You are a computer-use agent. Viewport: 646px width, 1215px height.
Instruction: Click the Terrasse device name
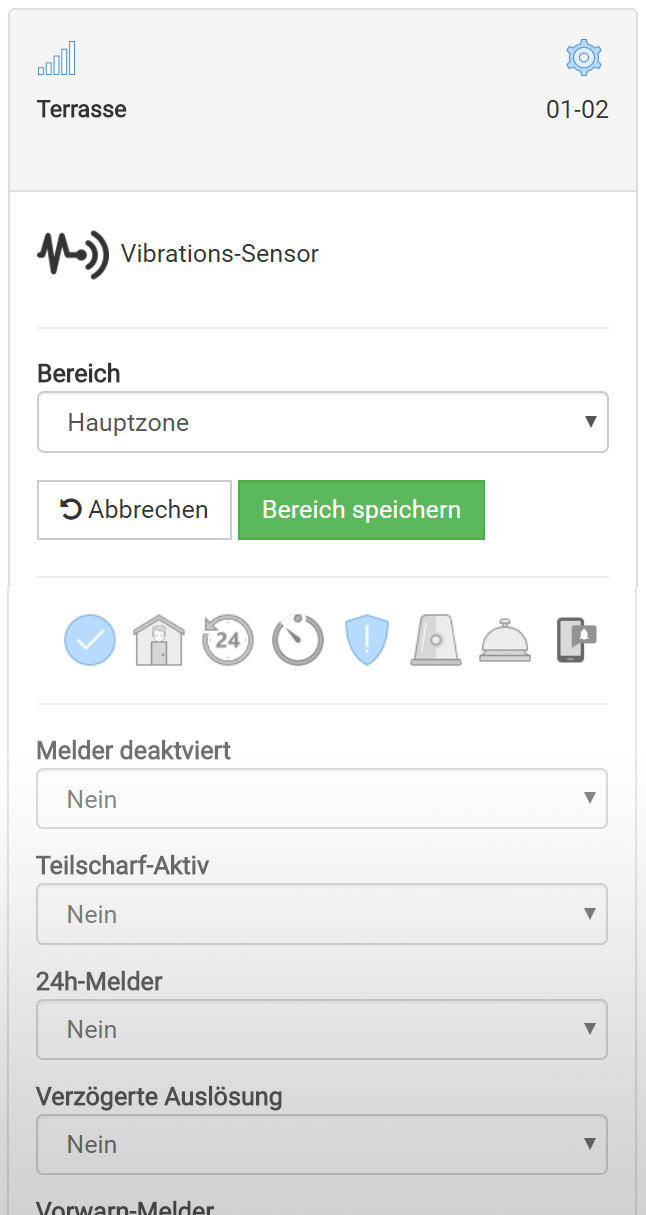pos(82,110)
